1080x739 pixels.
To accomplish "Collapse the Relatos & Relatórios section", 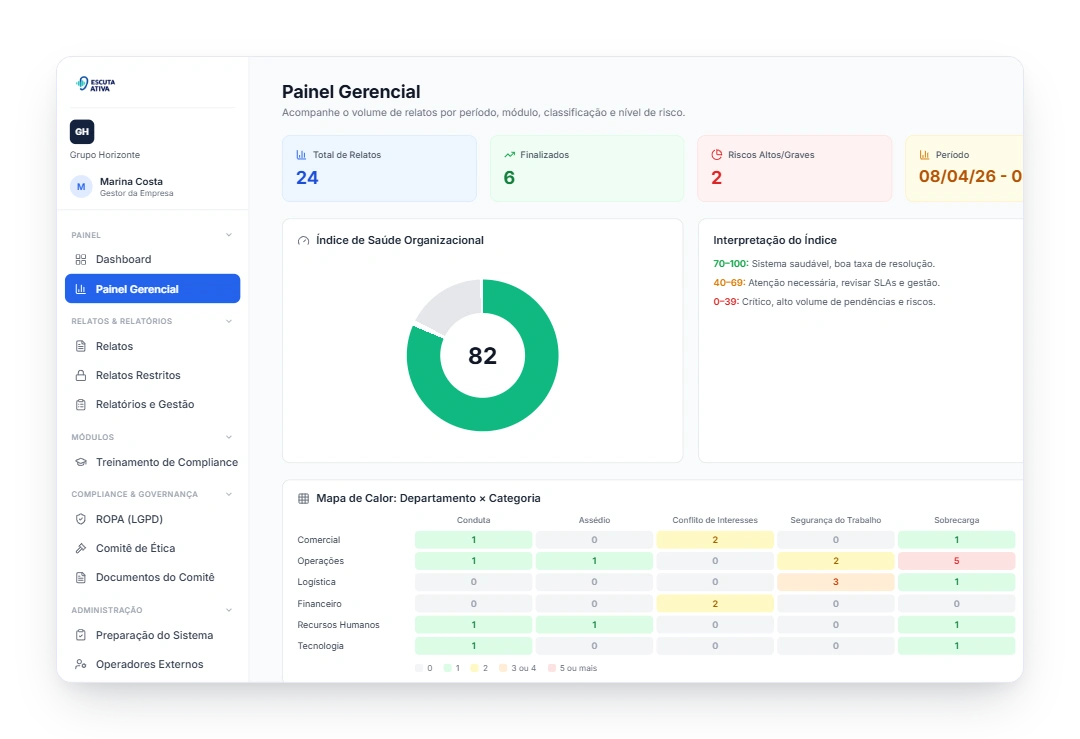I will (x=229, y=321).
